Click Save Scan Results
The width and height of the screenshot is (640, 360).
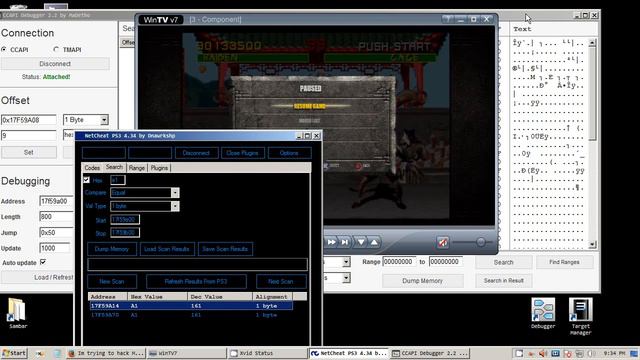click(x=225, y=249)
